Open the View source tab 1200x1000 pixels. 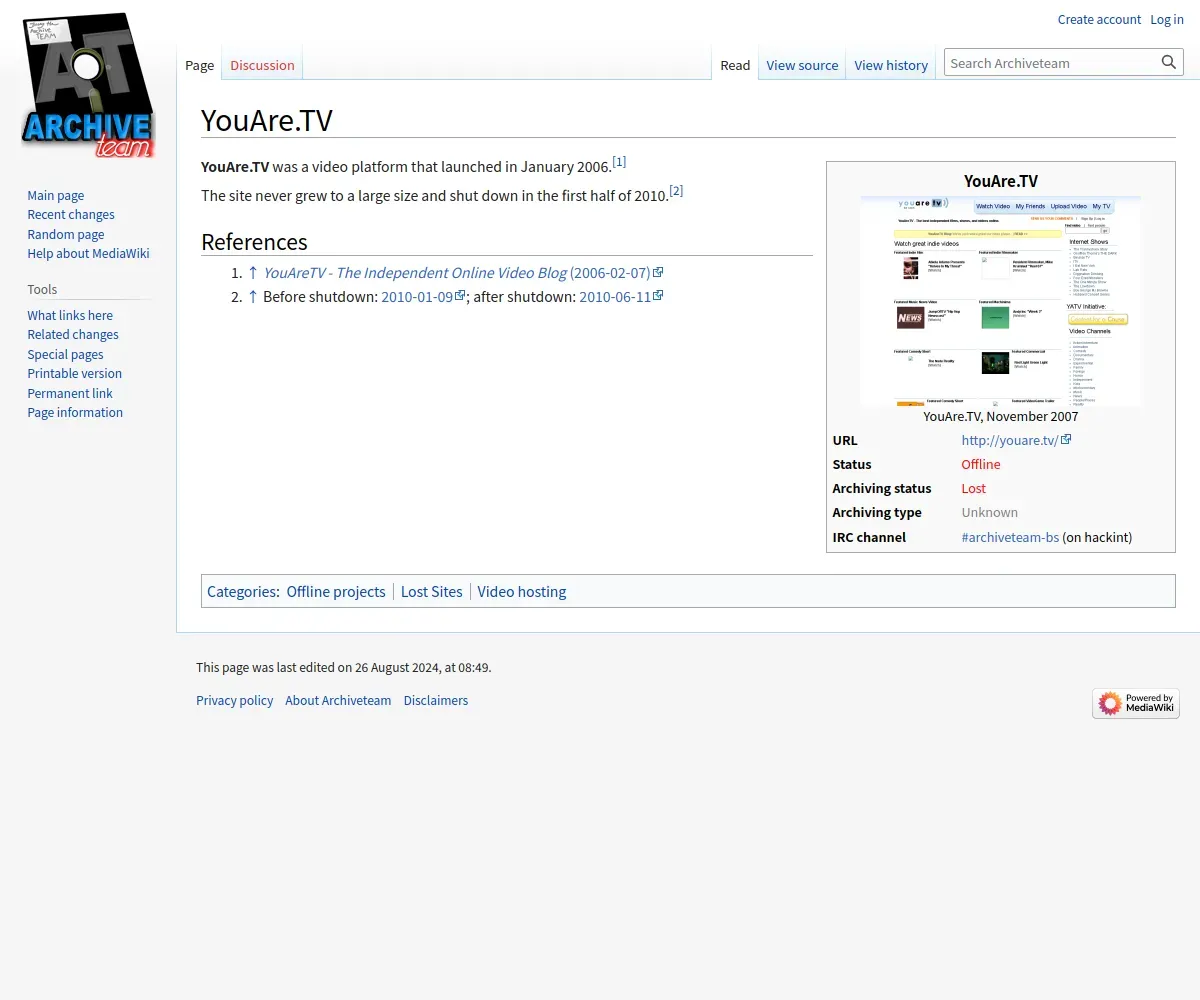(802, 65)
